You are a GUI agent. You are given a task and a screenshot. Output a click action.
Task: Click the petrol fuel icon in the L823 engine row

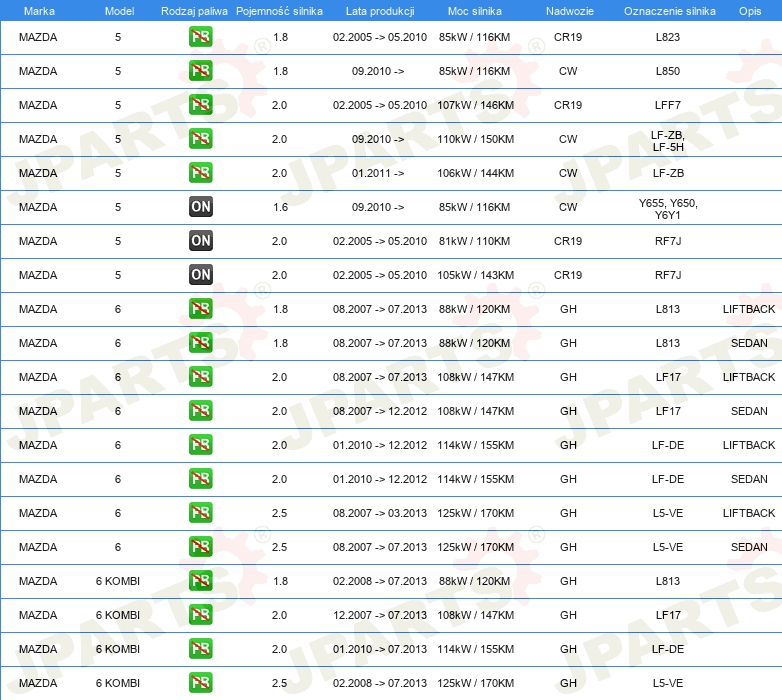coord(200,37)
